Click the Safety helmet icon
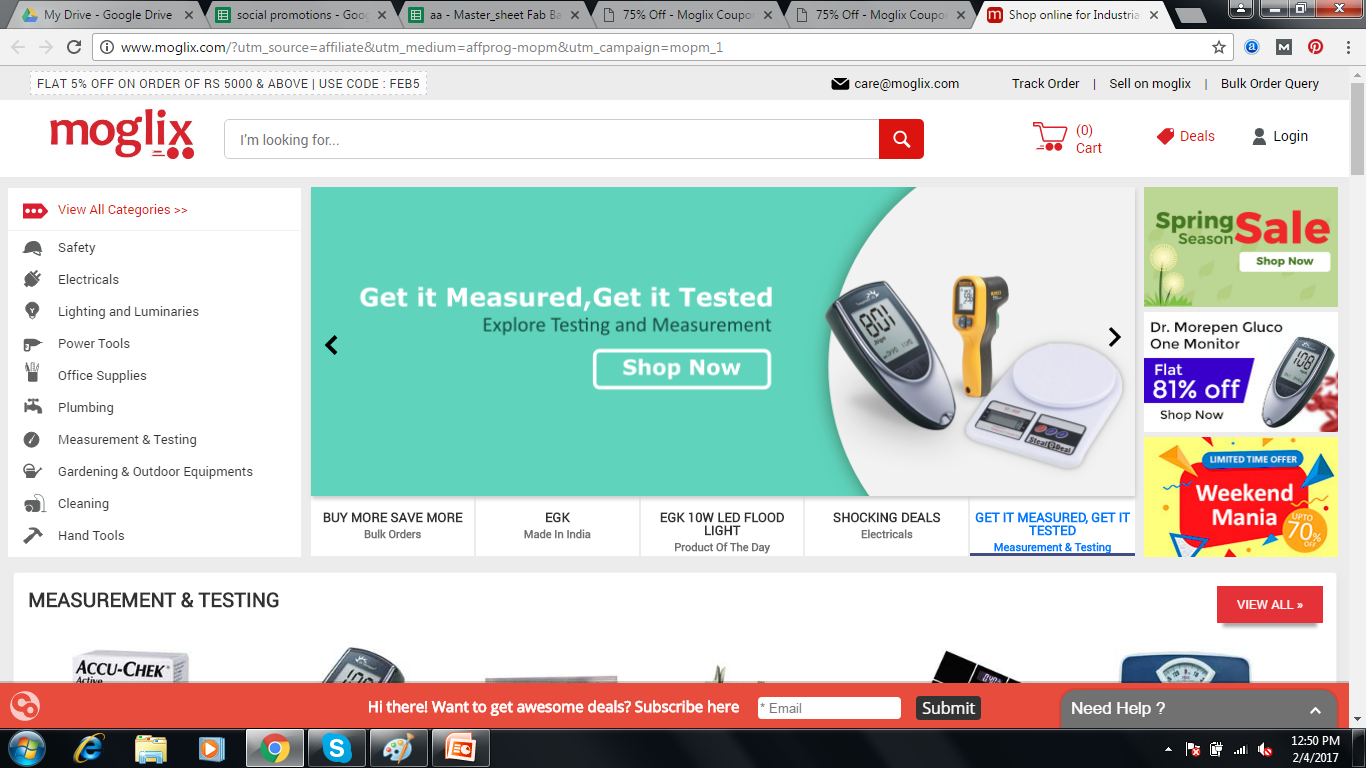Screen dimensions: 1366x768 point(33,248)
